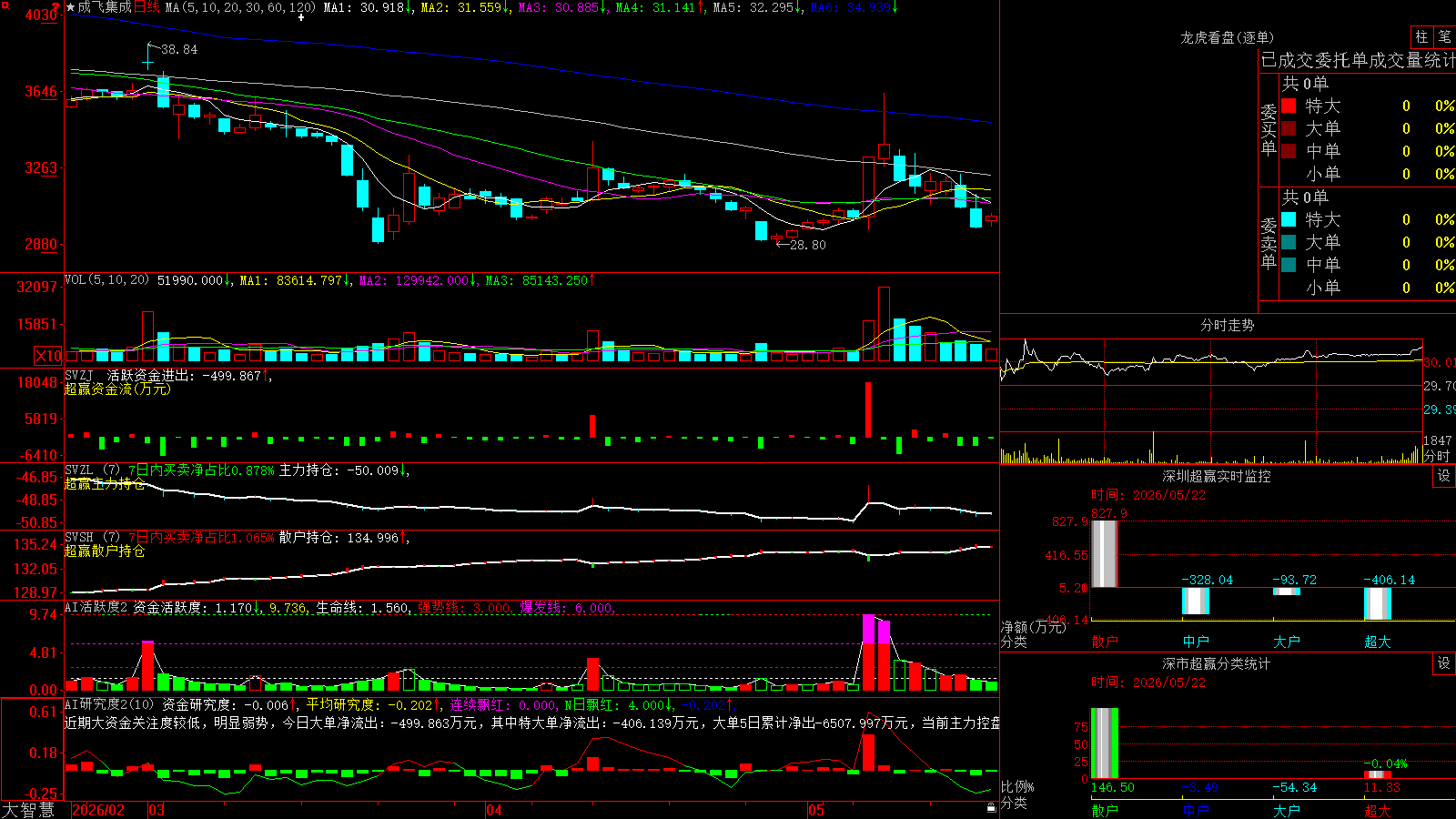This screenshot has height=819, width=1456.
Task: Click the tall red candlestick in May
Action: click(x=869, y=188)
